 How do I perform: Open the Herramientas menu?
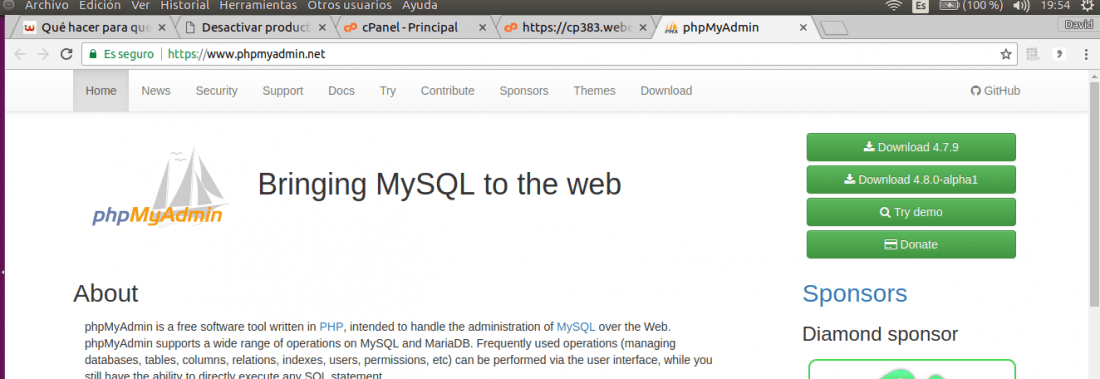point(258,6)
